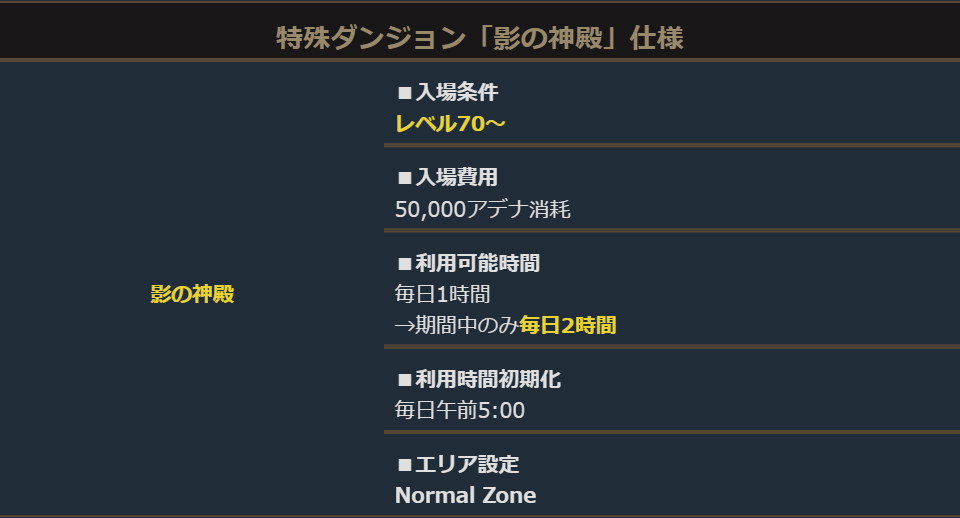Click the table title 特殊ダンジョン「影の神殿」仕様
This screenshot has width=960, height=518.
coord(480,39)
